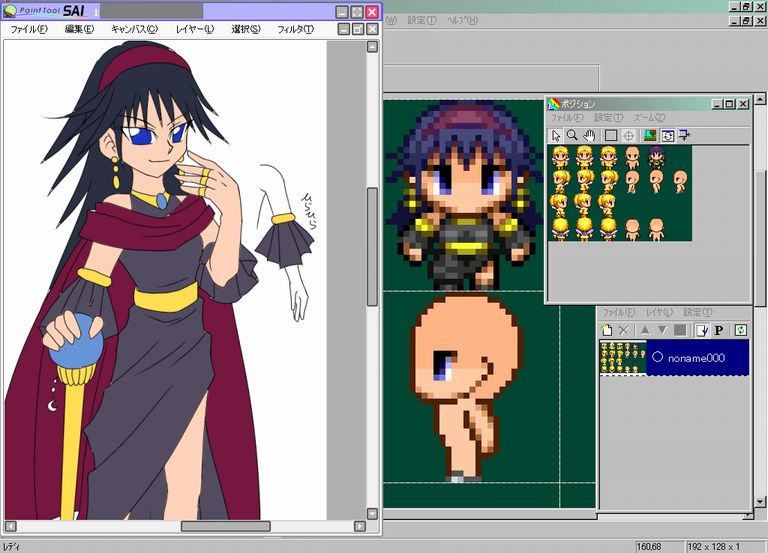Select the magnifier zoom tool in Position panel
The height and width of the screenshot is (553, 768).
tap(572, 136)
